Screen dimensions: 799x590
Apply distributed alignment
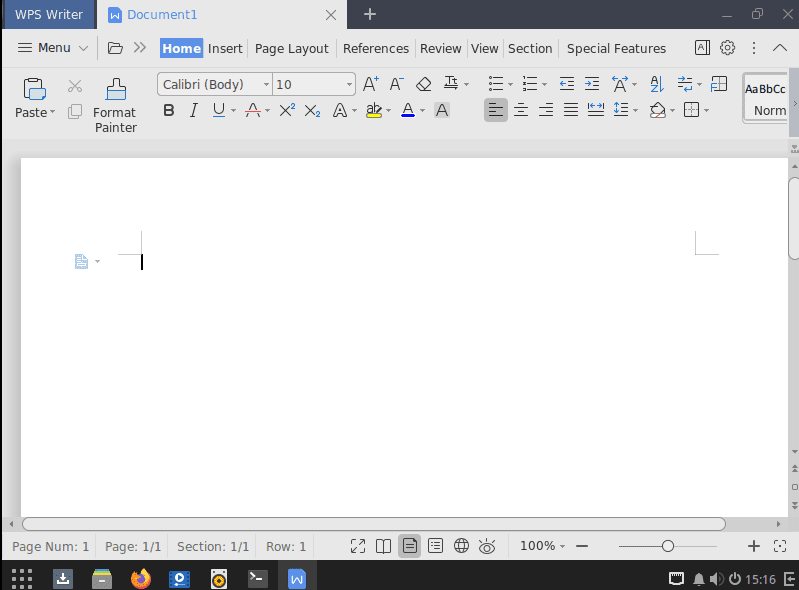pyautogui.click(x=596, y=110)
